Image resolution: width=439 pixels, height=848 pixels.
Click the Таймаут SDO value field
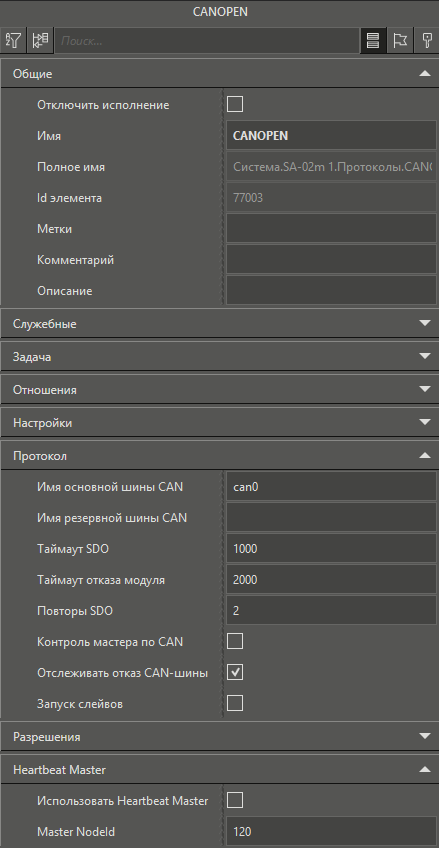[331, 549]
